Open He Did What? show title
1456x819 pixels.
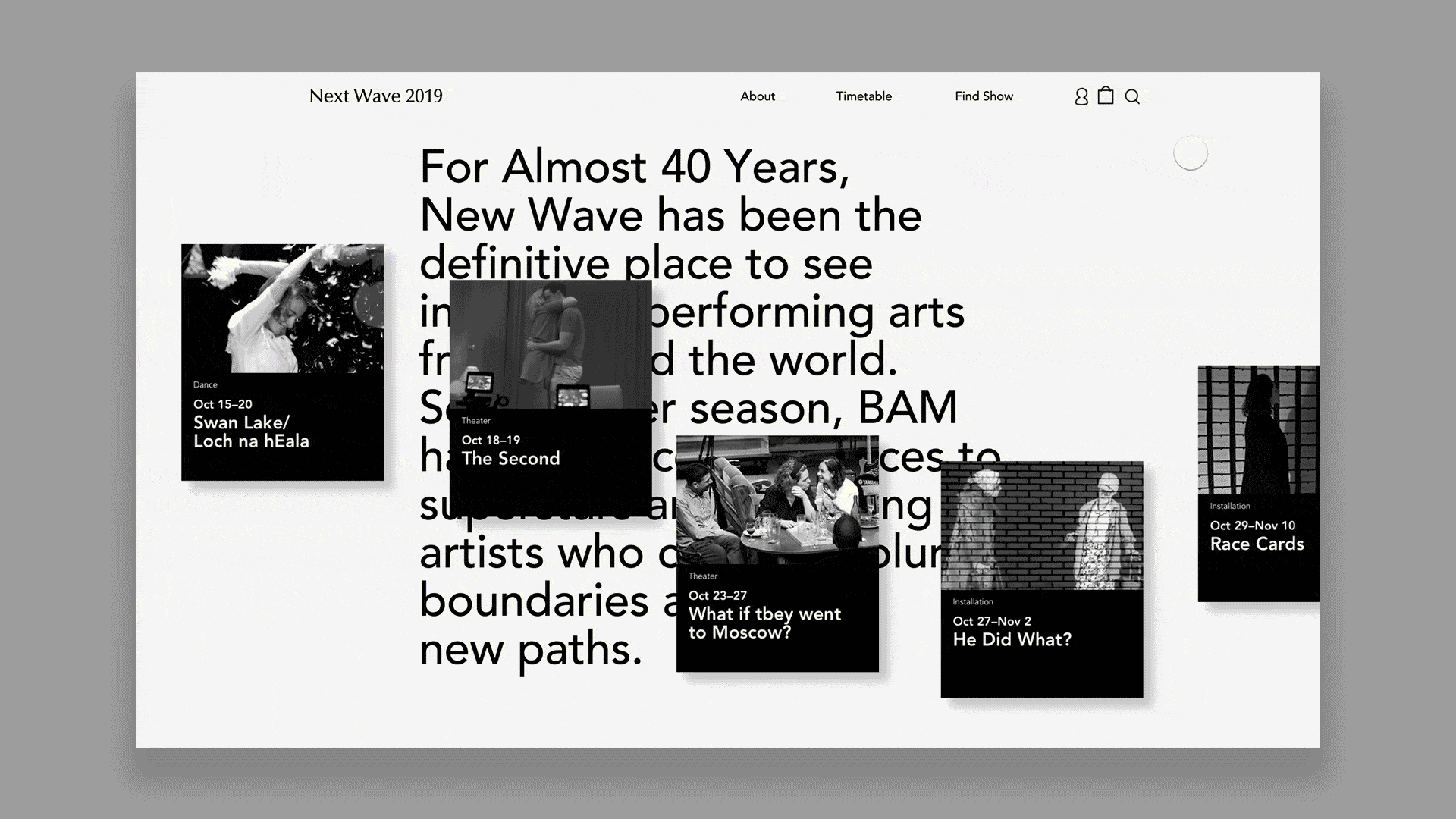1012,640
